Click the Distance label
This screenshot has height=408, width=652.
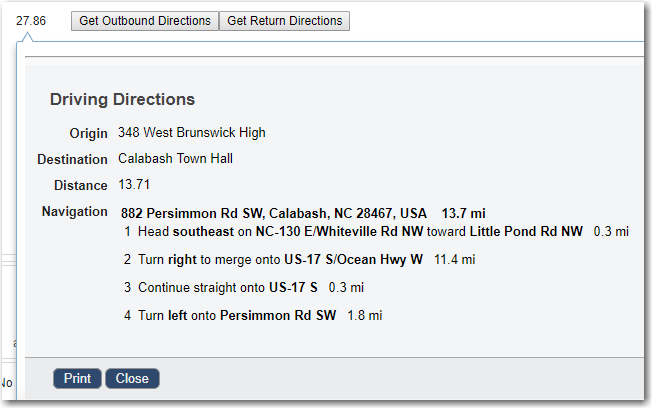[x=80, y=185]
